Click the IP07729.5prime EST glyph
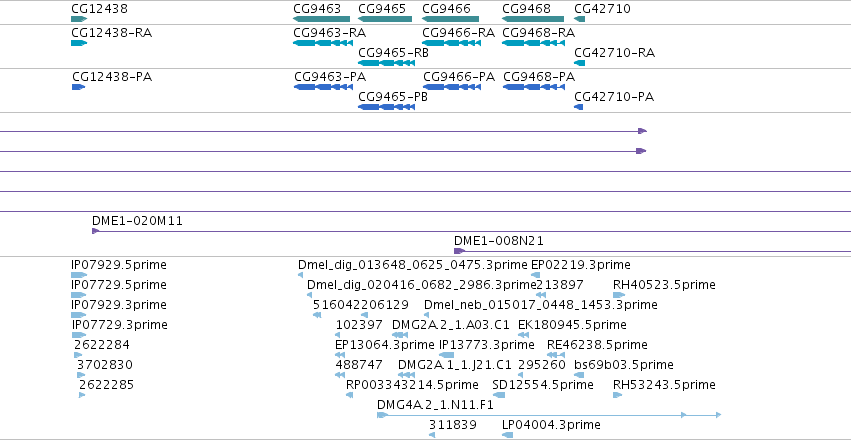Viewport: 851px width, 440px height. coord(79,295)
